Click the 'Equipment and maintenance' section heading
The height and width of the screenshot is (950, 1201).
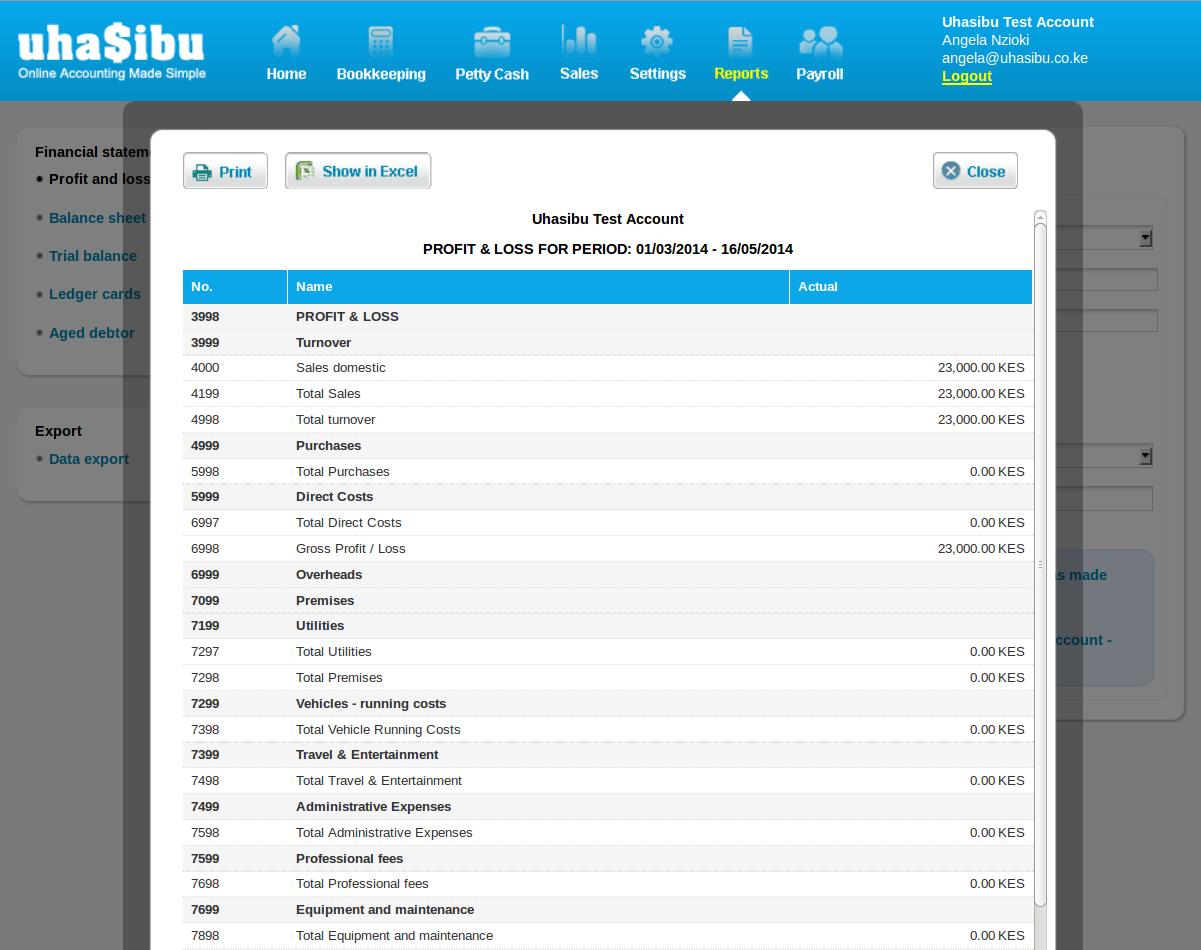pyautogui.click(x=385, y=910)
